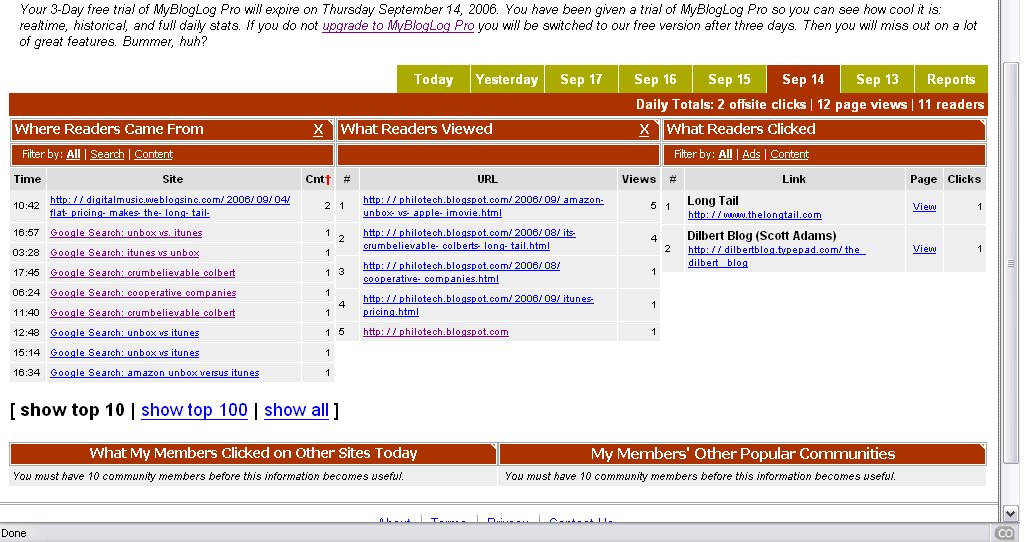Filter clicked links by Ads
This screenshot has width=1024, height=542.
tap(751, 154)
